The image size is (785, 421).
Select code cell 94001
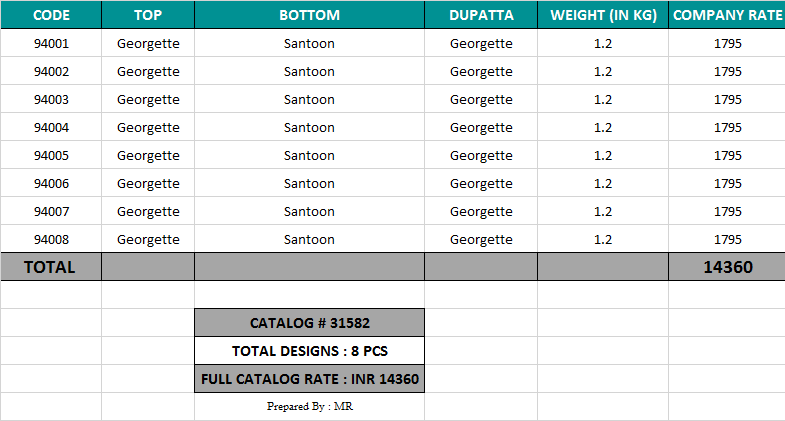tap(51, 43)
